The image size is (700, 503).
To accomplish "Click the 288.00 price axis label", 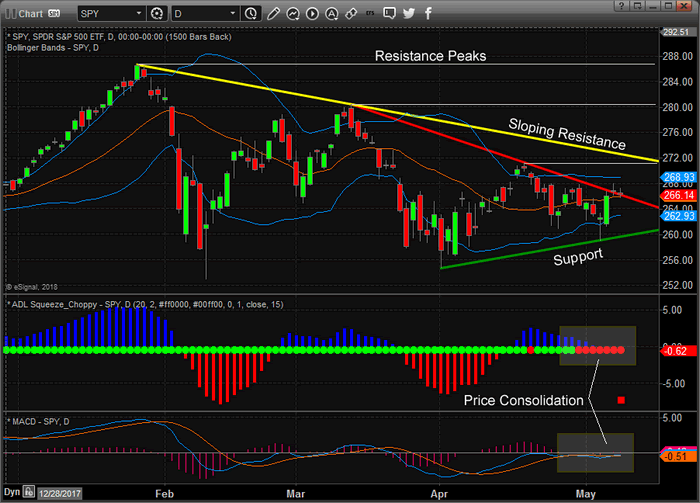I will click(678, 56).
